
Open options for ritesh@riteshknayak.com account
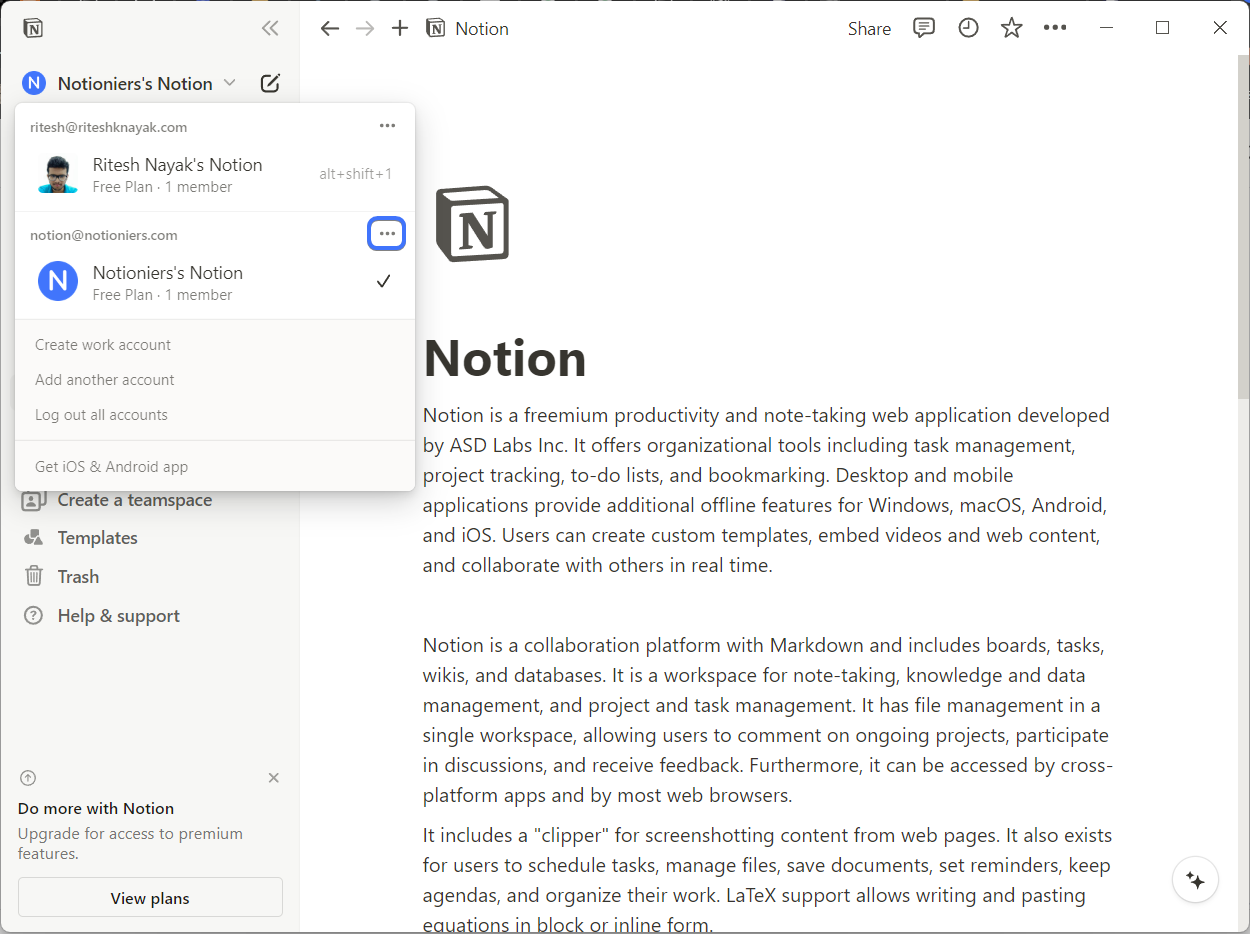coord(387,126)
